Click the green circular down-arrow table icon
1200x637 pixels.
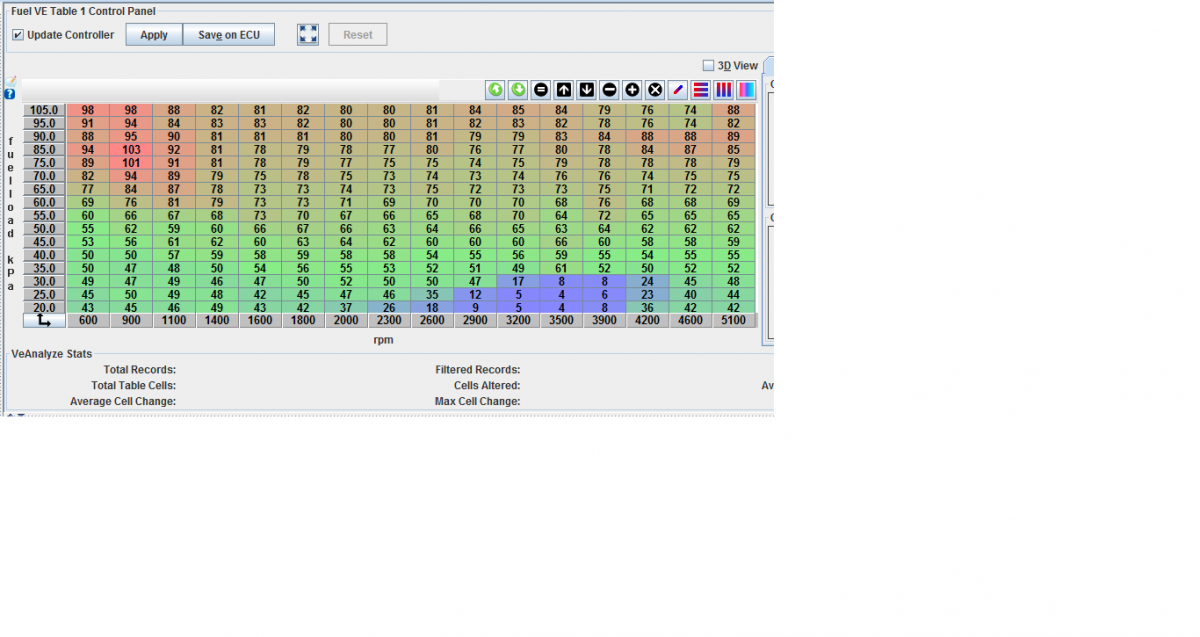(518, 90)
